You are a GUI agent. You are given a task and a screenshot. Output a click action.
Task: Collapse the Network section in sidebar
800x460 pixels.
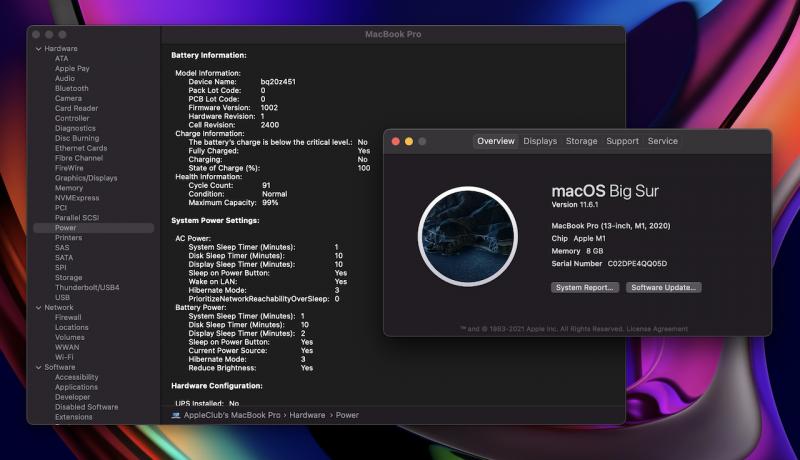click(39, 308)
